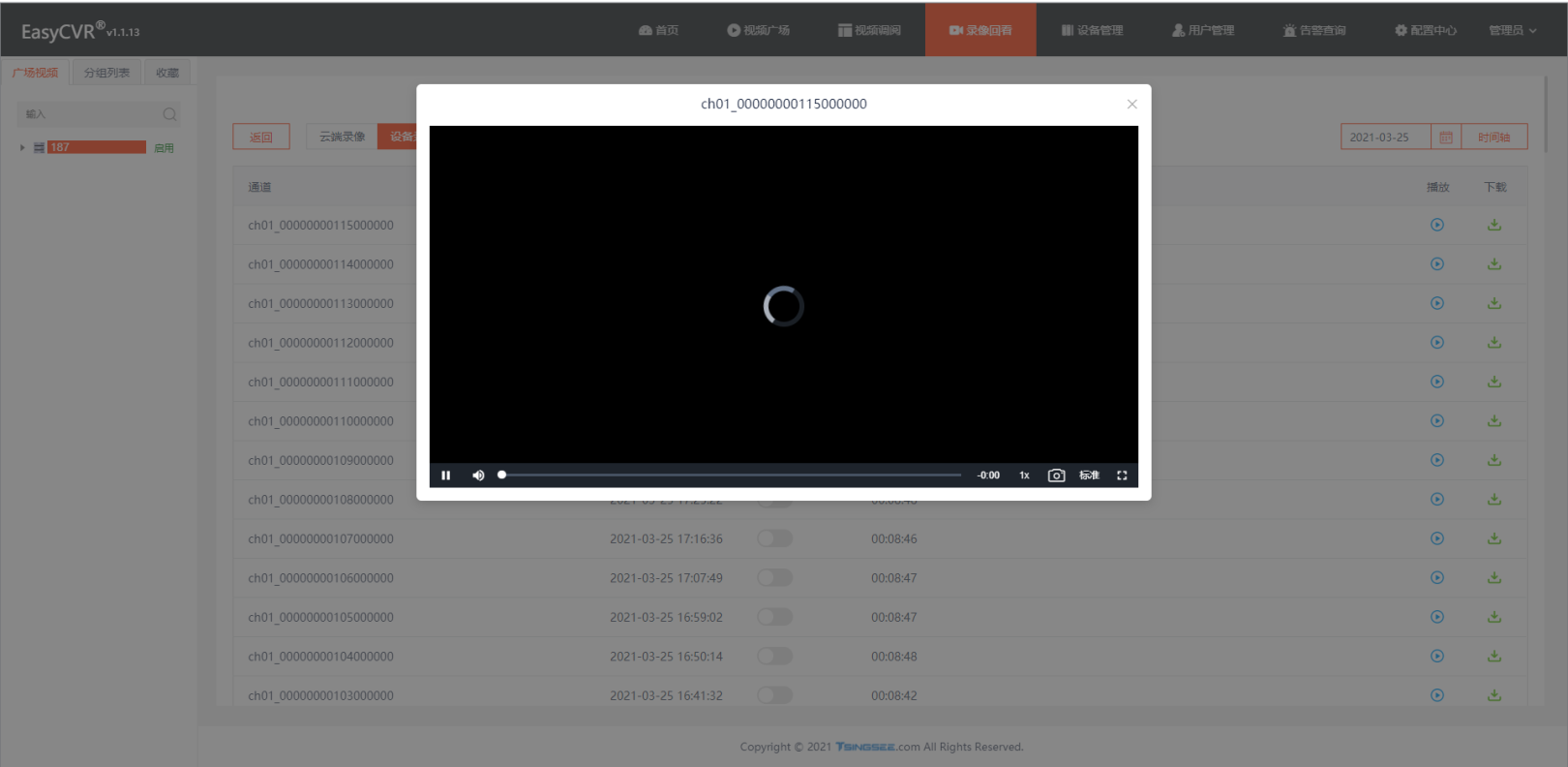Download recording ch01_00000000108000000

[x=1494, y=499]
